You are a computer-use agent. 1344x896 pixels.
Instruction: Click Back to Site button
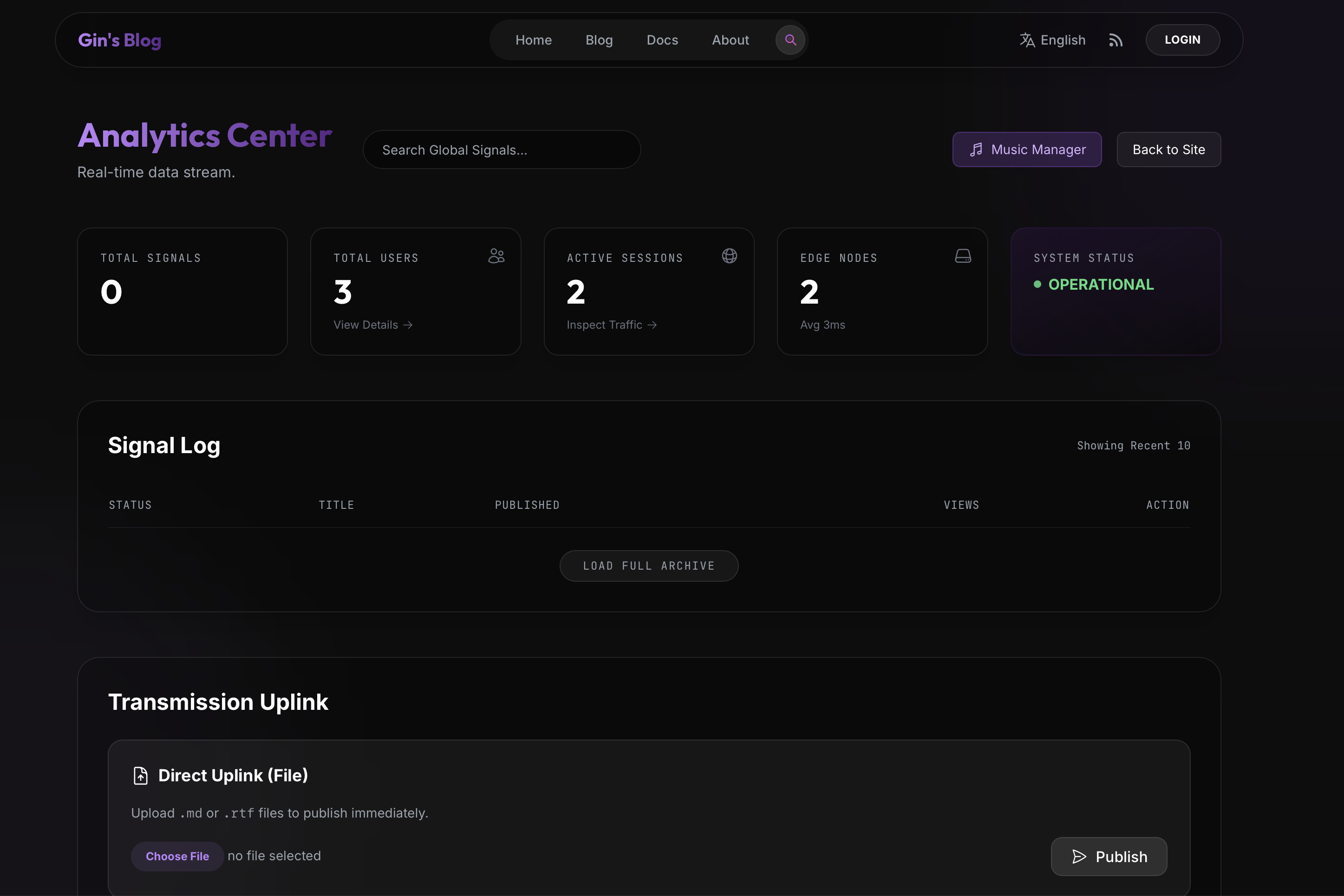(x=1168, y=149)
